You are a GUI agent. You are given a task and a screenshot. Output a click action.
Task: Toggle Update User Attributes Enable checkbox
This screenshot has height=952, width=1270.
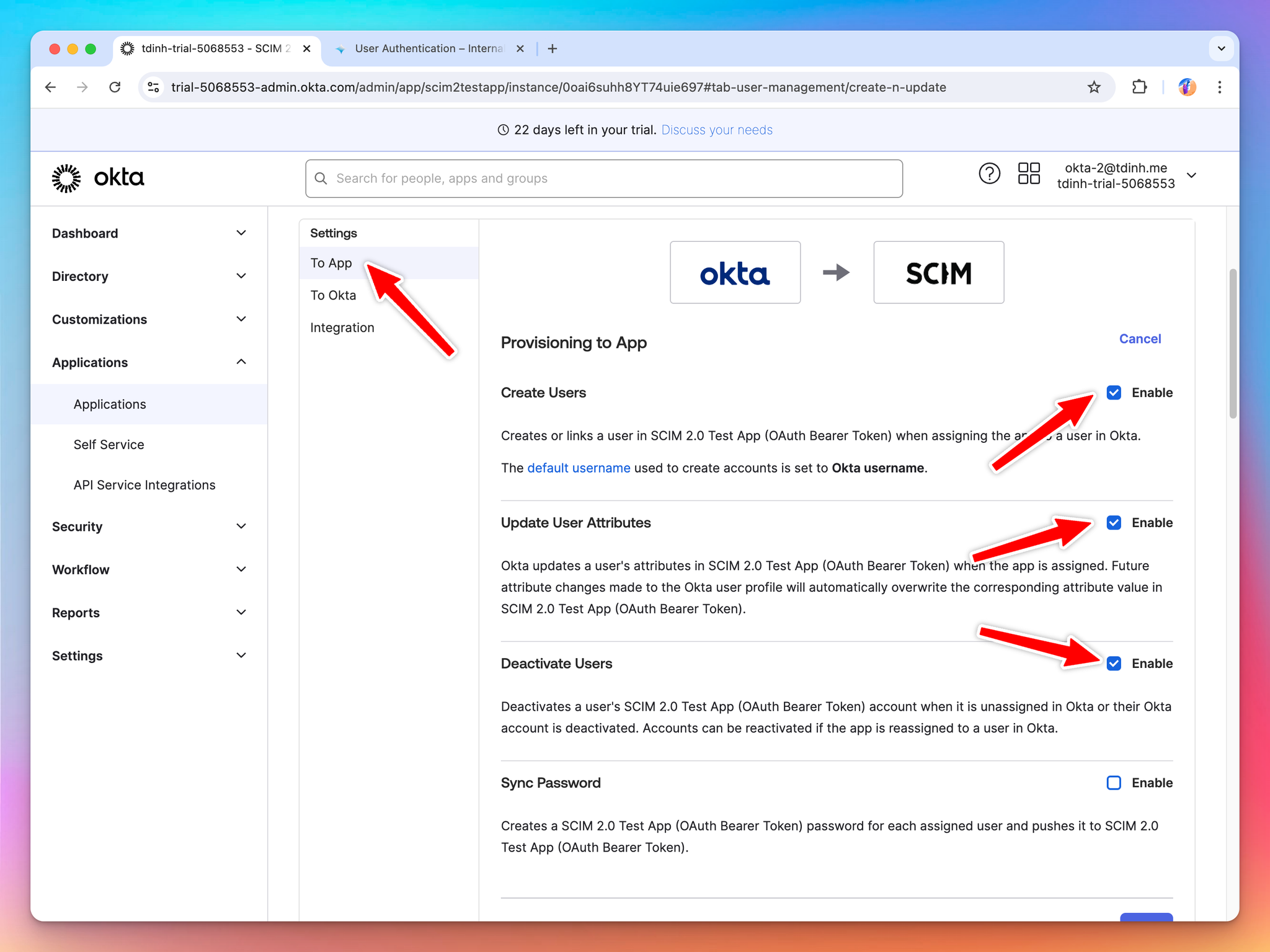[1114, 523]
